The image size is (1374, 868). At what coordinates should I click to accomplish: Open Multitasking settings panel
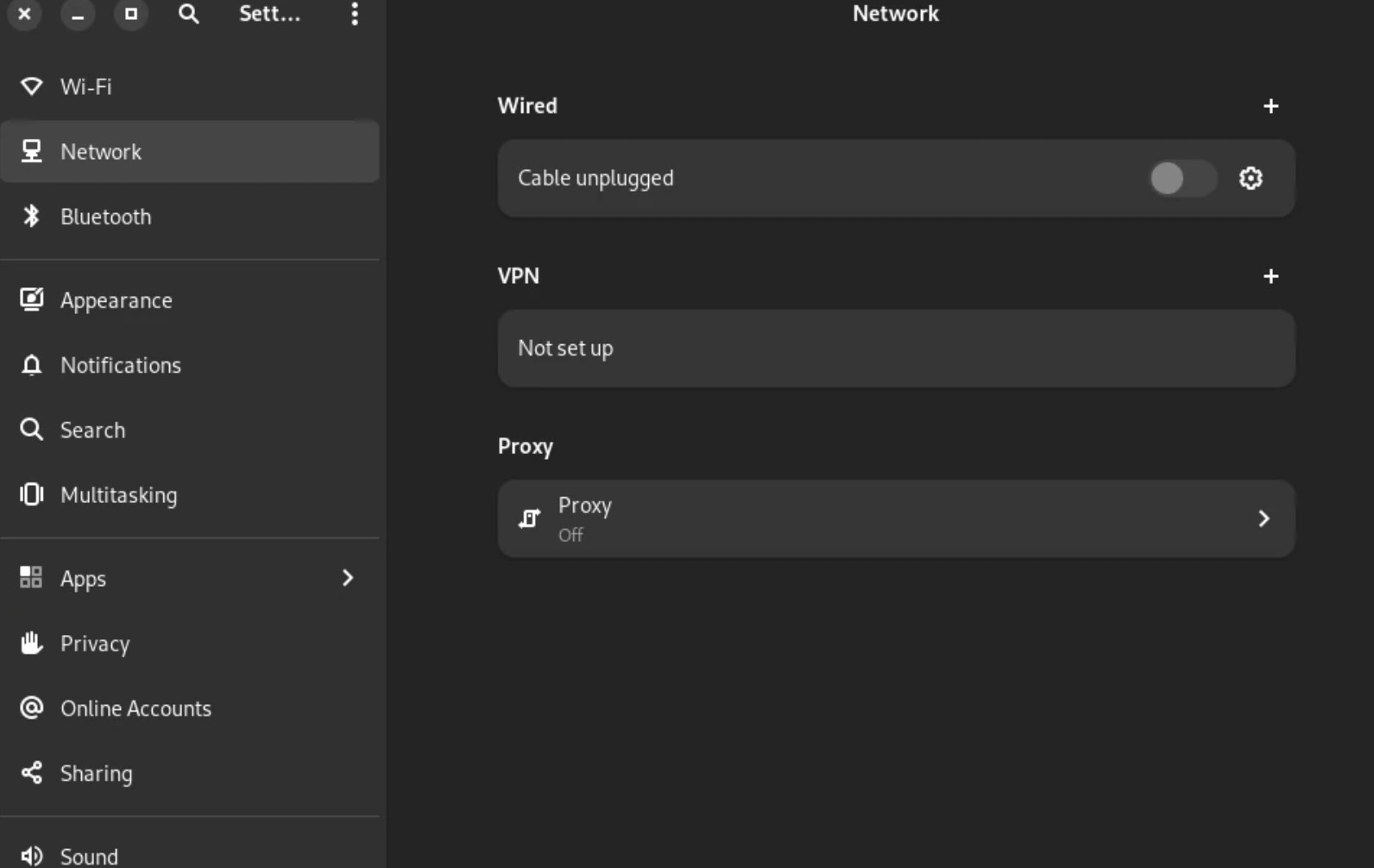tap(190, 494)
